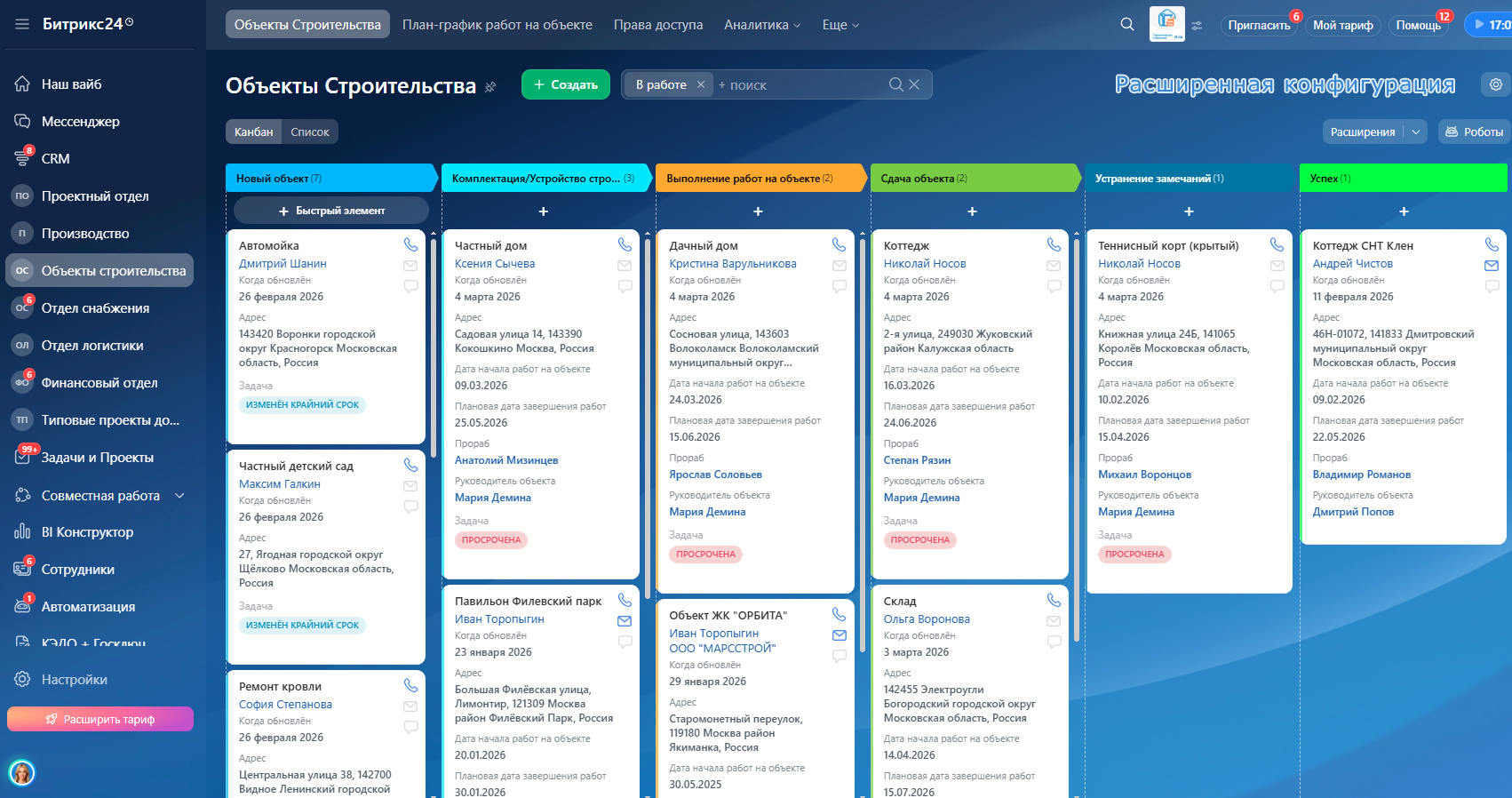
Task: Call contact on Склад card
Action: [1054, 600]
